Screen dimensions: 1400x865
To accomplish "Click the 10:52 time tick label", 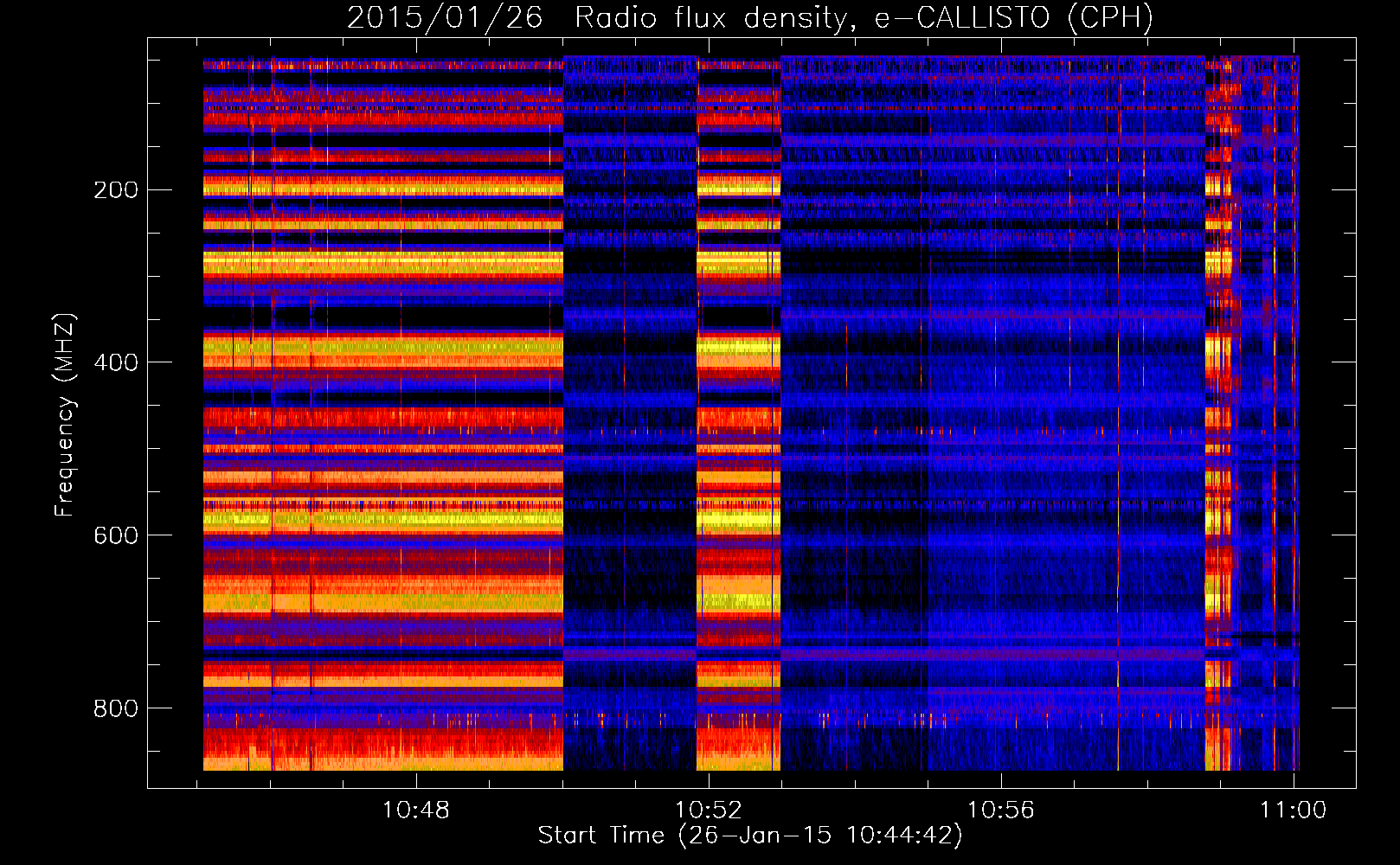I will tap(709, 811).
